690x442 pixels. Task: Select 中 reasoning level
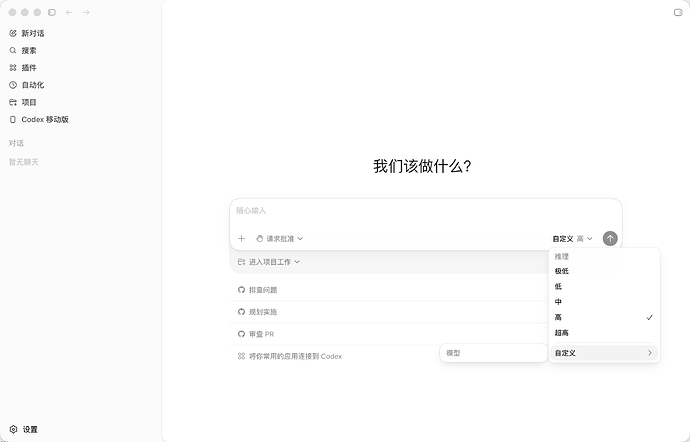(604, 302)
